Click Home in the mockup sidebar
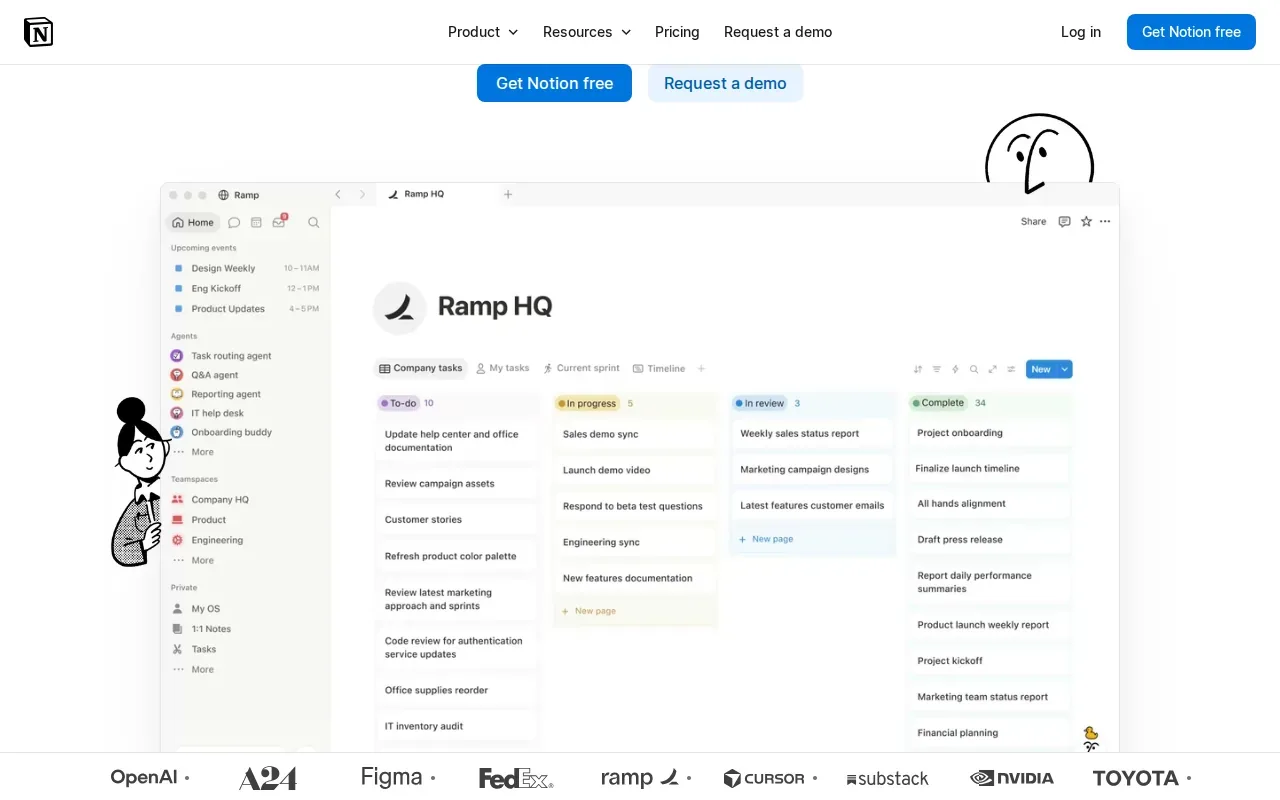The width and height of the screenshot is (1280, 800). pos(193,223)
